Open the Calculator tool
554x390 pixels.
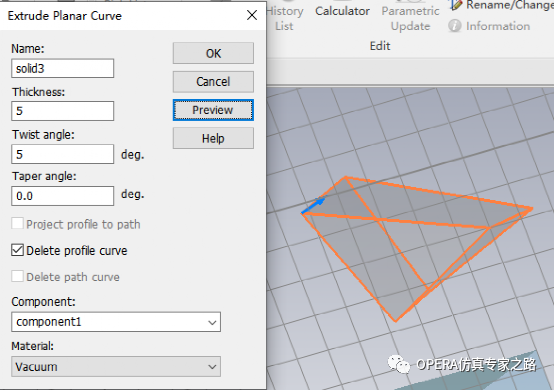click(342, 11)
